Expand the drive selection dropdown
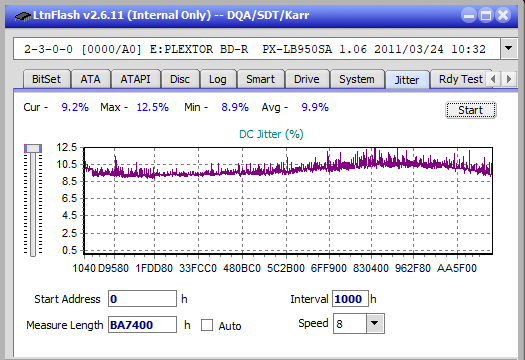The height and width of the screenshot is (360, 525). click(x=509, y=49)
